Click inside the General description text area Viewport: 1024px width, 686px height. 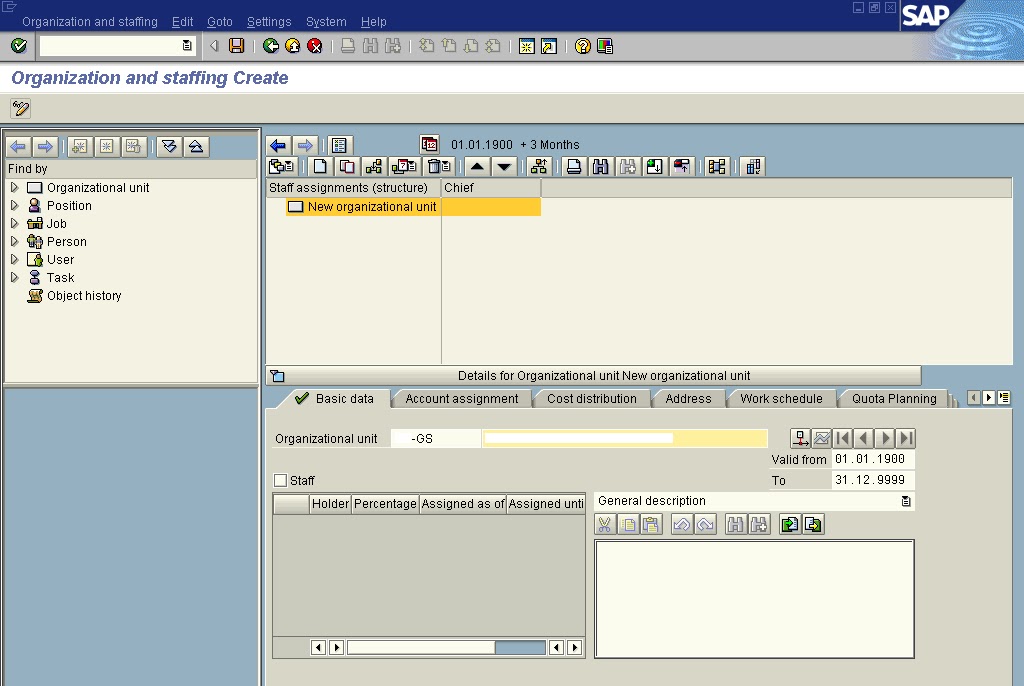point(754,599)
